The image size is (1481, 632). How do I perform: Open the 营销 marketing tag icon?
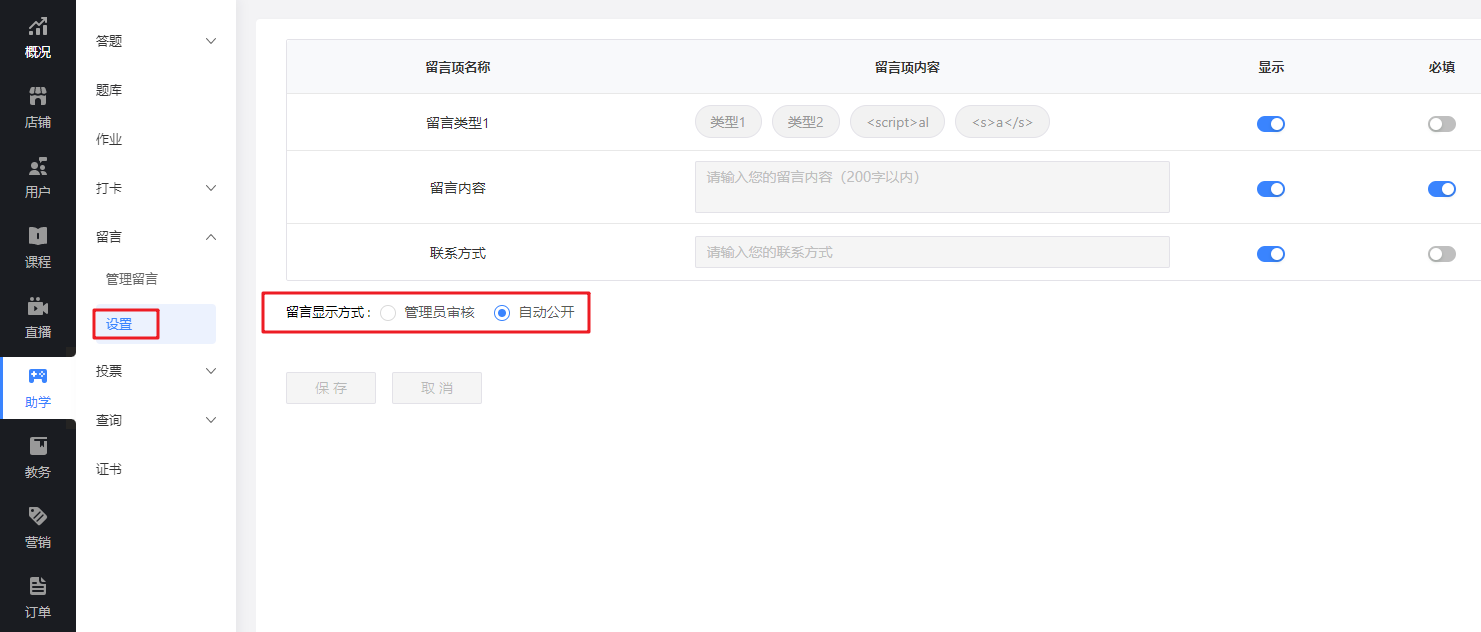point(38,517)
